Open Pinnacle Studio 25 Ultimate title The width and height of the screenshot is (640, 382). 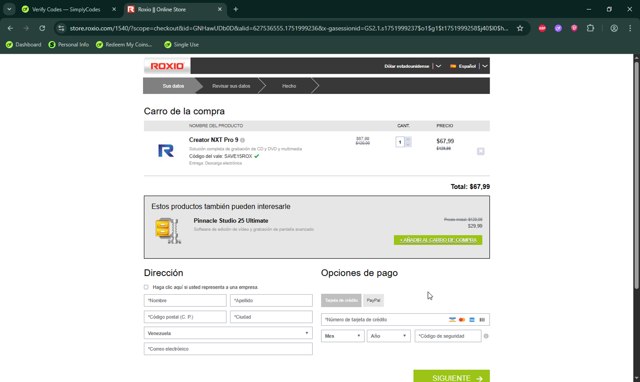point(231,220)
